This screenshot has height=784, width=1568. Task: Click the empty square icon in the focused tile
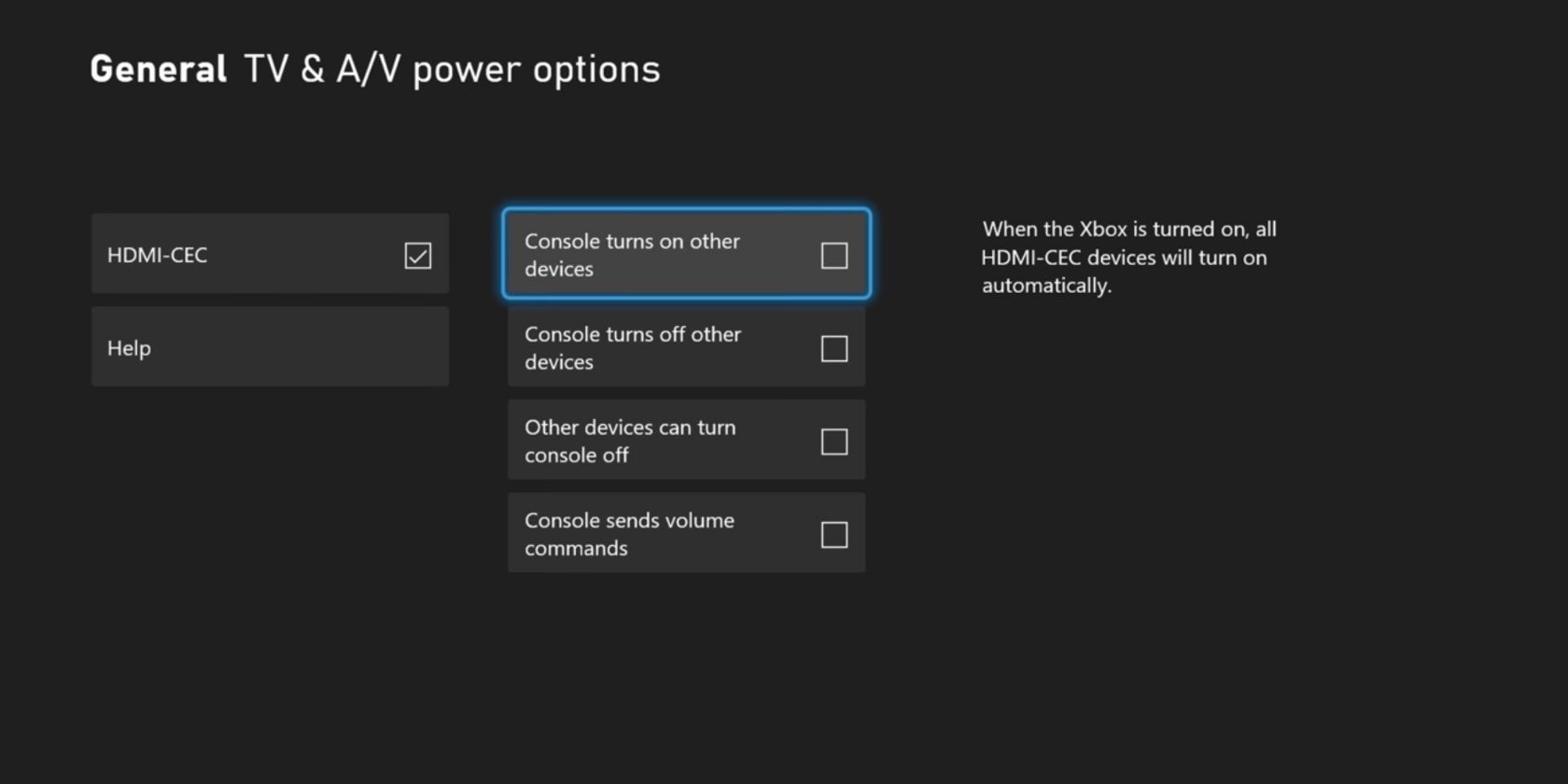pos(833,255)
